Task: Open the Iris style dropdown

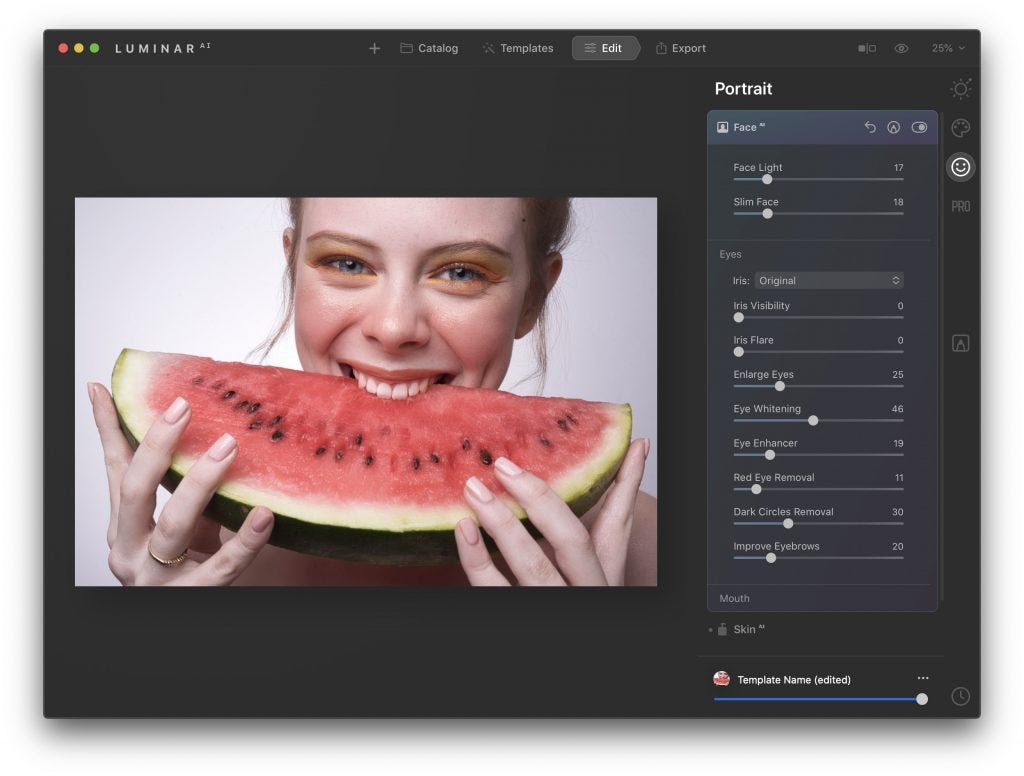Action: (828, 280)
